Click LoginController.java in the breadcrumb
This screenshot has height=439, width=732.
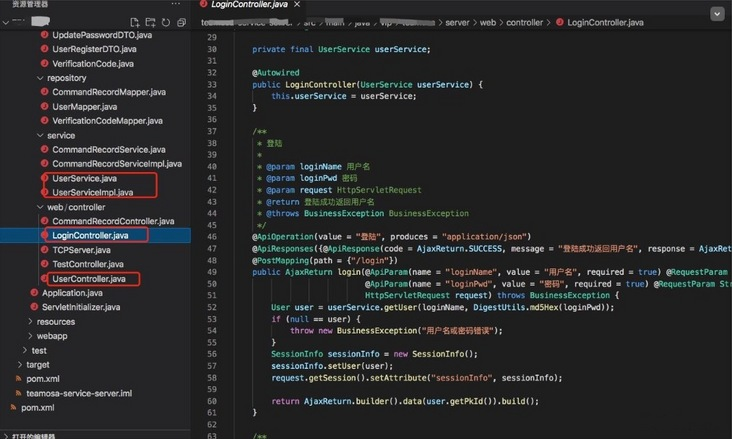tap(605, 22)
